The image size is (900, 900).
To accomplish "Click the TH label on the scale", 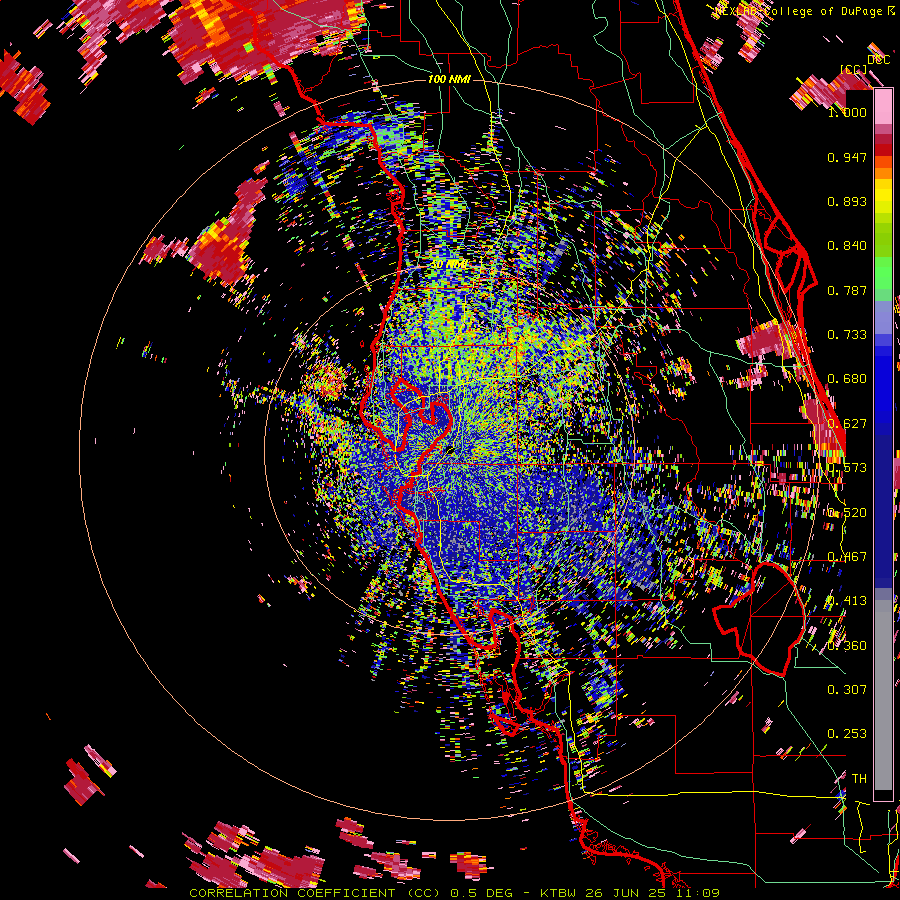I will click(859, 778).
